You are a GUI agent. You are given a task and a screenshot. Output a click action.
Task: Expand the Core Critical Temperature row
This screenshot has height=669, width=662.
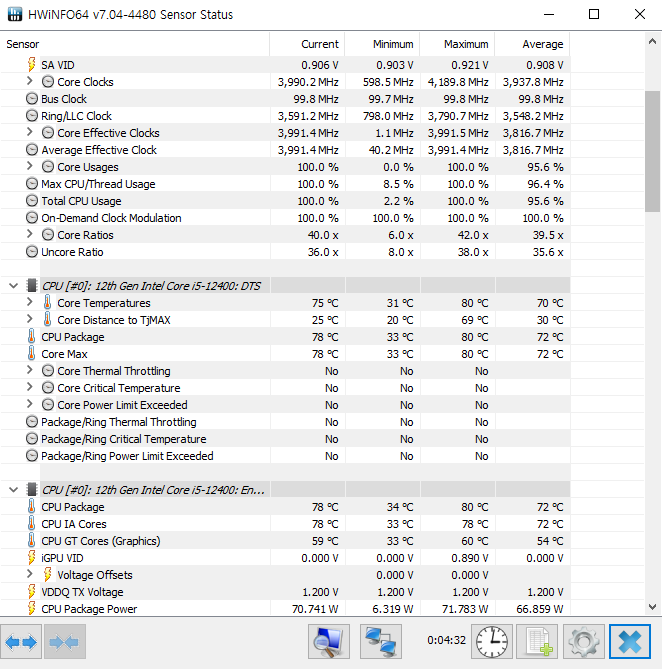click(29, 387)
